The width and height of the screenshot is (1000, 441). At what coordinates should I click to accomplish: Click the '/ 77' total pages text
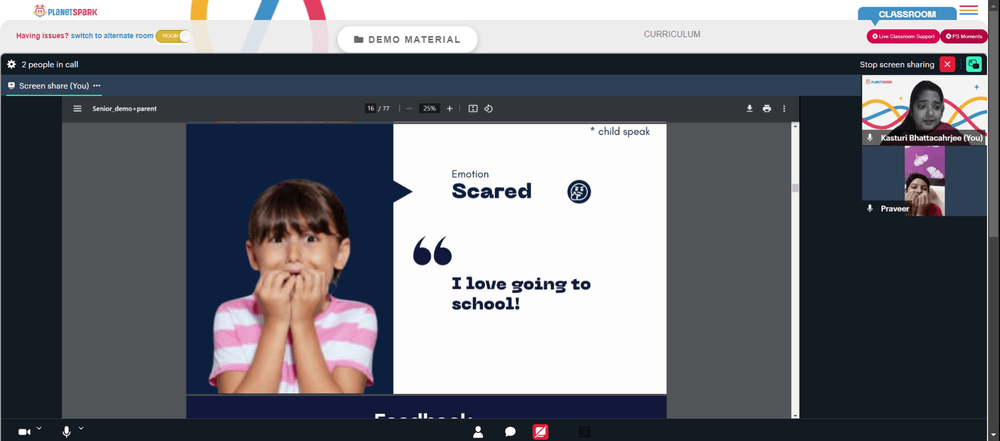pyautogui.click(x=384, y=108)
